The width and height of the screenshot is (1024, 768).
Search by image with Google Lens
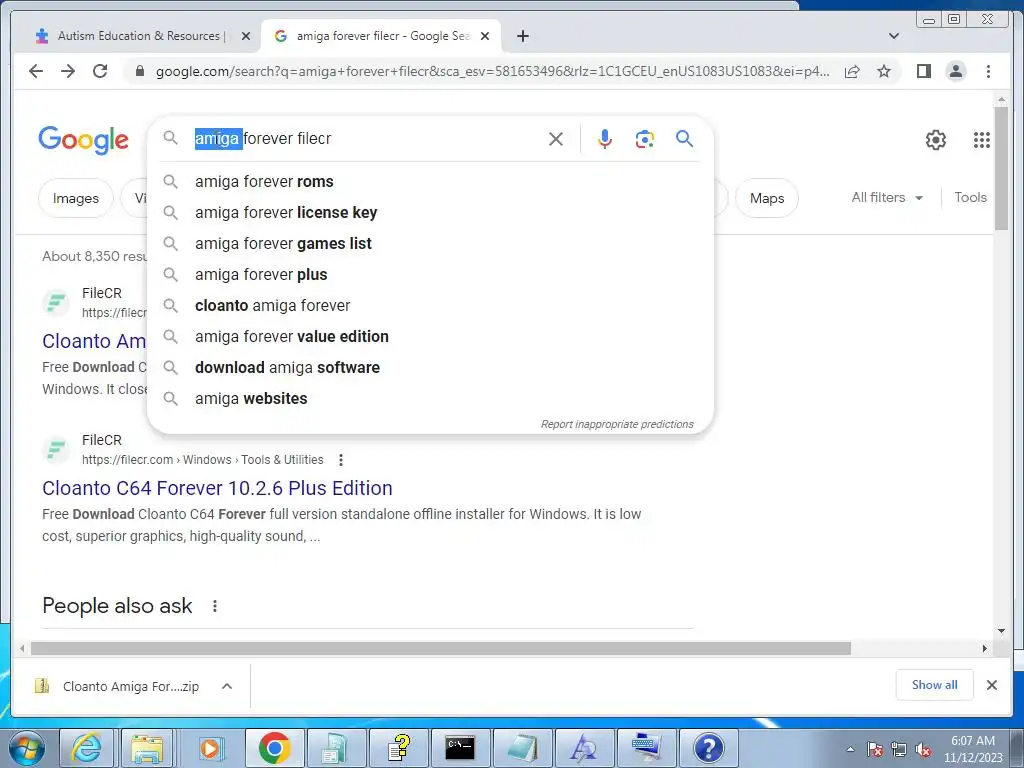click(645, 139)
